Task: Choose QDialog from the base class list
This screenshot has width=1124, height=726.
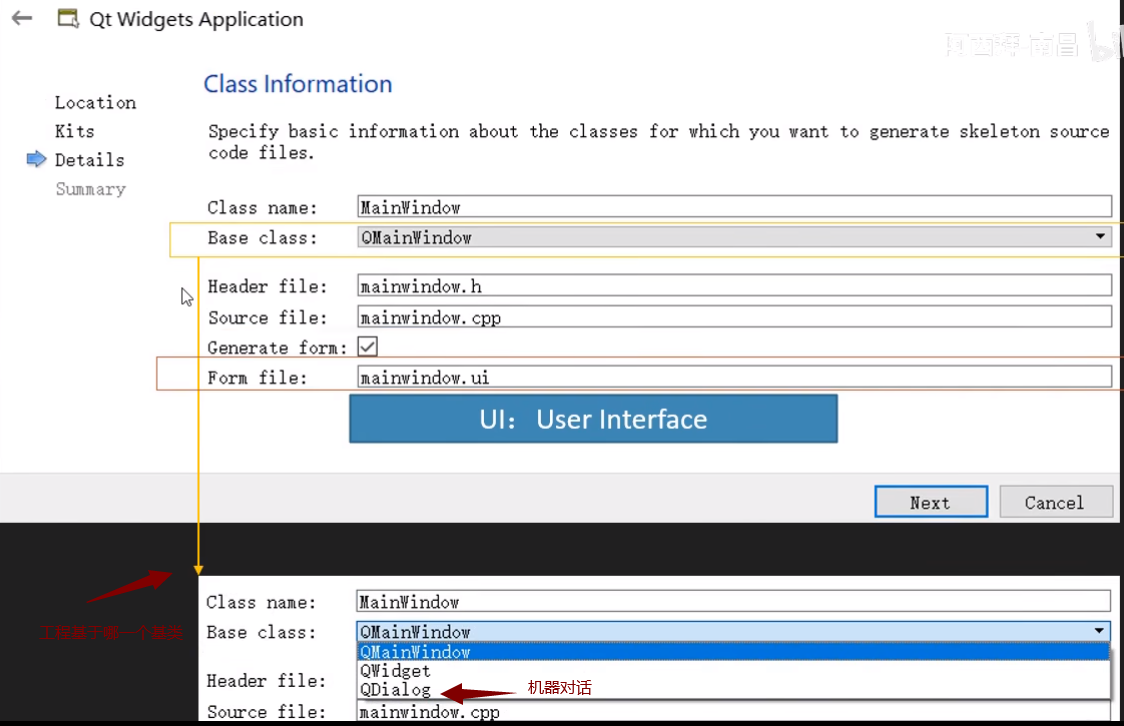Action: (x=395, y=690)
